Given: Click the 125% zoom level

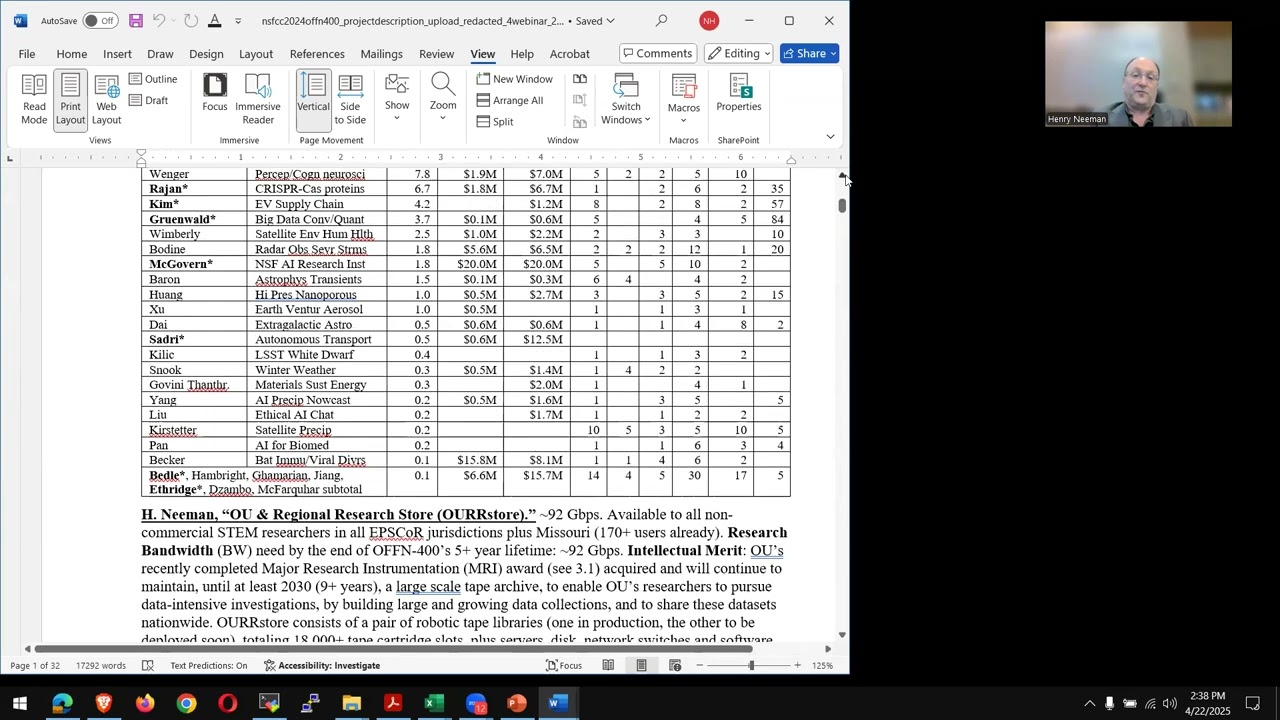Looking at the screenshot, I should point(823,666).
